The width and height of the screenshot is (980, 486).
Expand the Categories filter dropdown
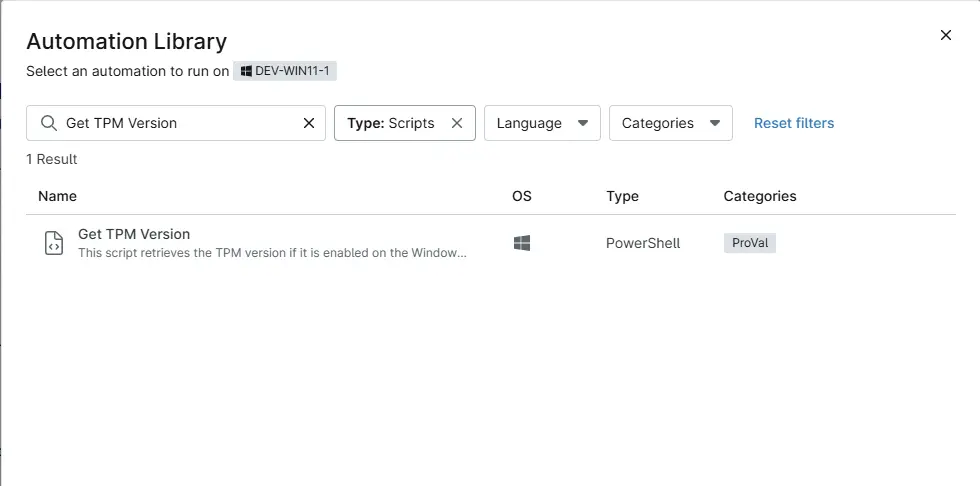coord(670,123)
